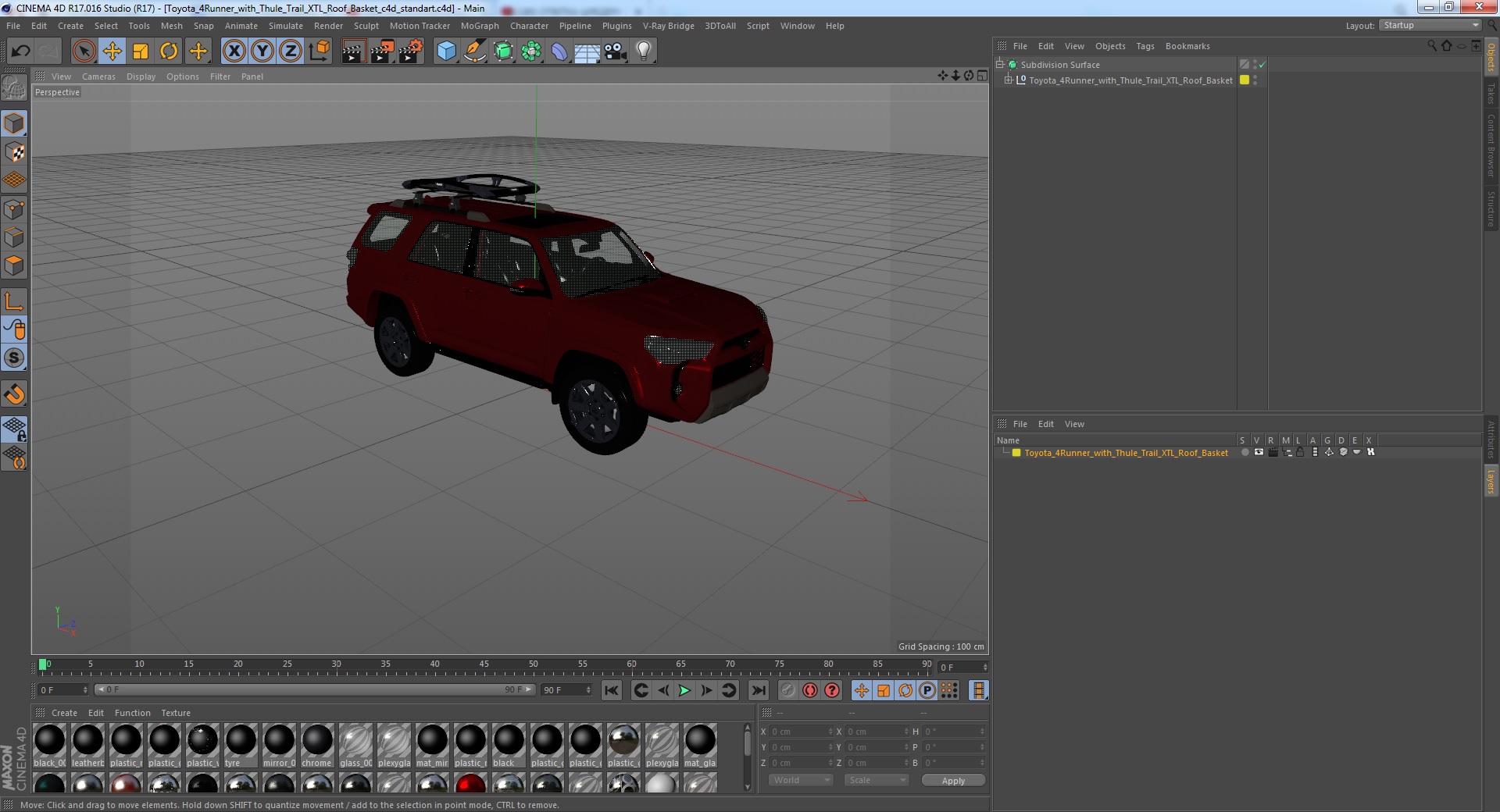This screenshot has width=1500, height=812.
Task: Switch to Points mode
Action: 14,209
